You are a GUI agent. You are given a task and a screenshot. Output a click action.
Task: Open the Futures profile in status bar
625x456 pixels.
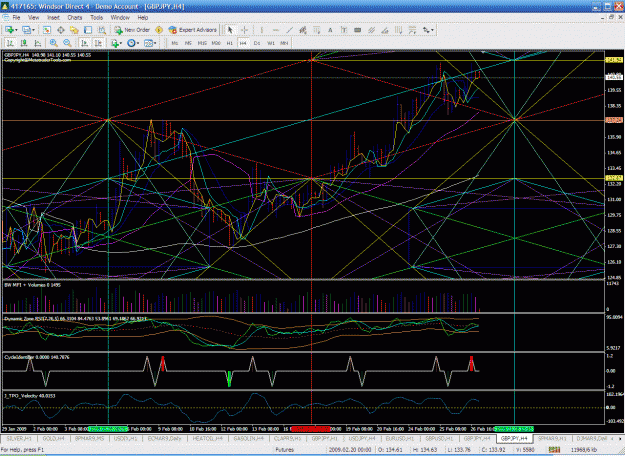[x=285, y=450]
